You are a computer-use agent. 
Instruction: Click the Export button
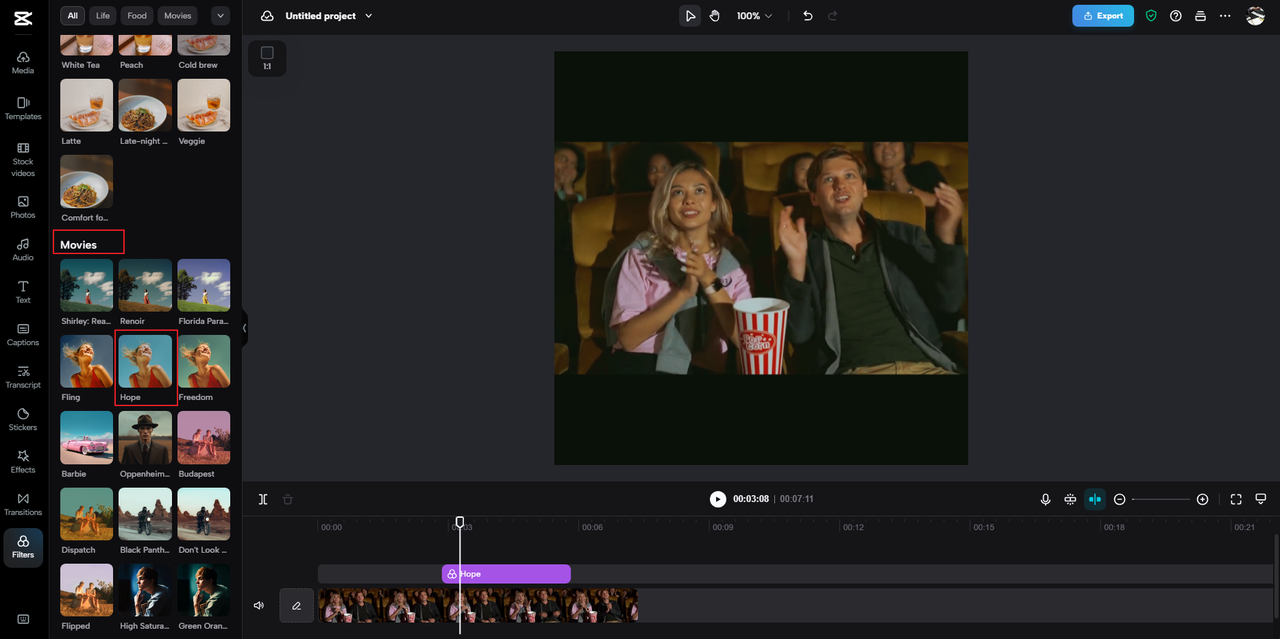click(x=1103, y=16)
